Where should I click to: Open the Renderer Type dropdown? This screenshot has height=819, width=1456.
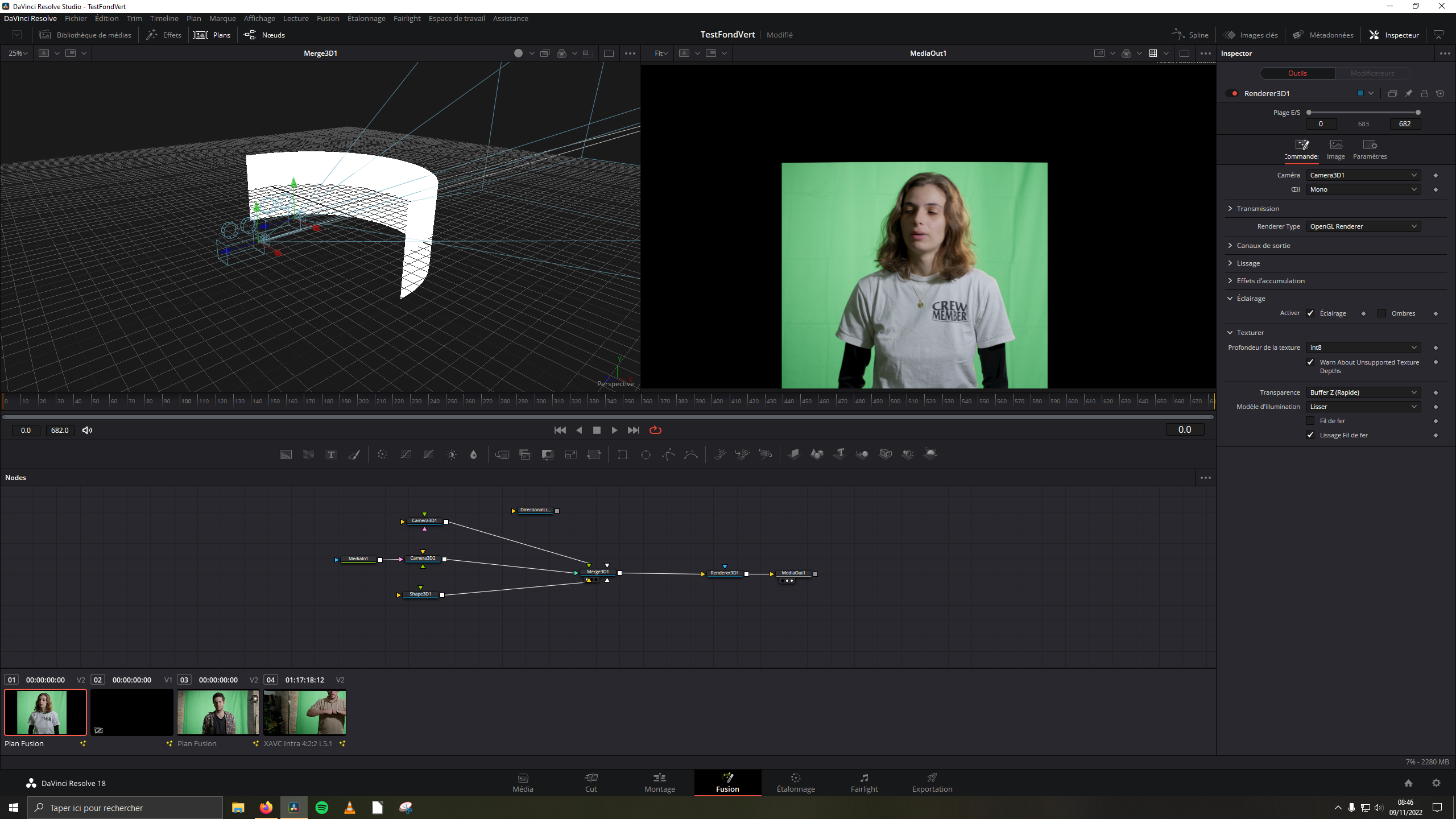coord(1363,226)
